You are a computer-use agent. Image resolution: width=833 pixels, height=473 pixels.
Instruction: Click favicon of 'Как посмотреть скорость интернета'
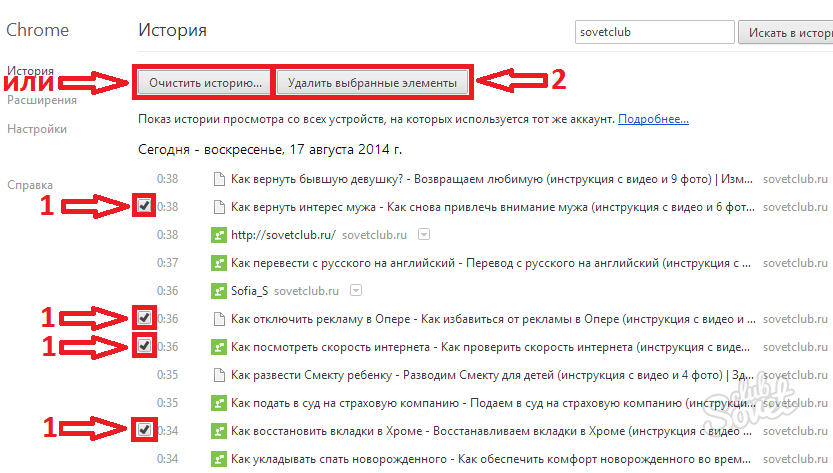(x=219, y=347)
